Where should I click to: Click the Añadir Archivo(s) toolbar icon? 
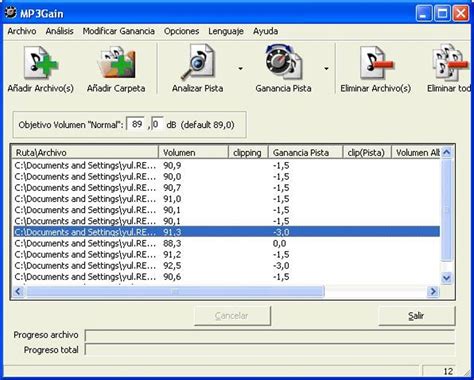pyautogui.click(x=41, y=63)
